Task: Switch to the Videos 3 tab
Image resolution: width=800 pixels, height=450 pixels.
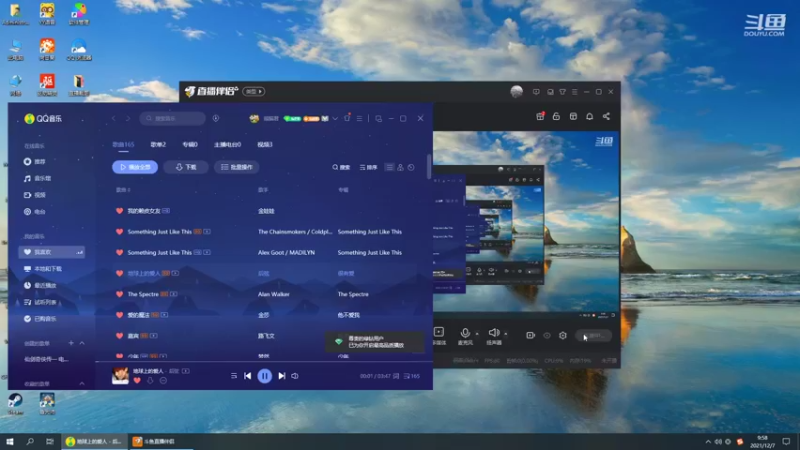Action: click(x=265, y=145)
